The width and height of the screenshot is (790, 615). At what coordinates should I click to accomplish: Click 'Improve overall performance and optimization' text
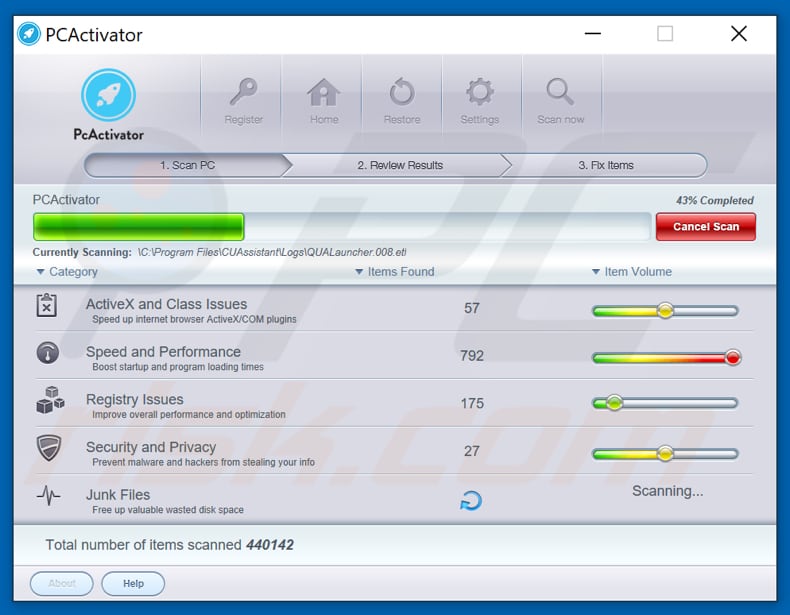click(188, 415)
